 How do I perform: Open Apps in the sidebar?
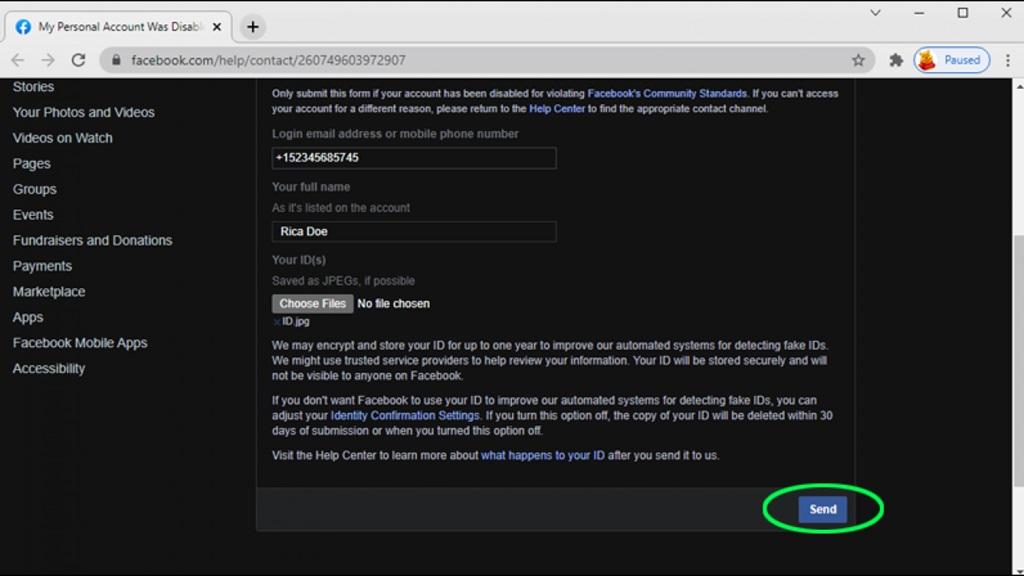(x=28, y=317)
